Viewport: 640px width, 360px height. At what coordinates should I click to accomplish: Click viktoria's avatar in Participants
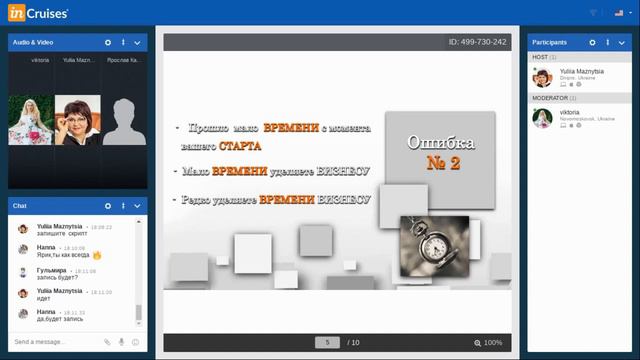542,118
